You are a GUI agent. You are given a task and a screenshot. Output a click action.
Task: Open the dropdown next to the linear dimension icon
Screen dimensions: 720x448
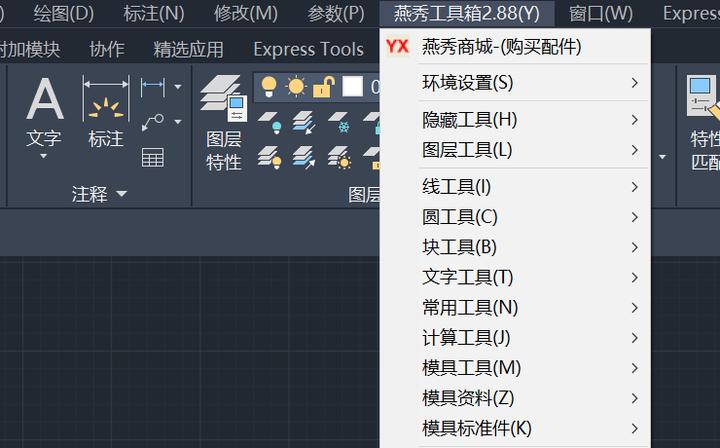pyautogui.click(x=178, y=86)
